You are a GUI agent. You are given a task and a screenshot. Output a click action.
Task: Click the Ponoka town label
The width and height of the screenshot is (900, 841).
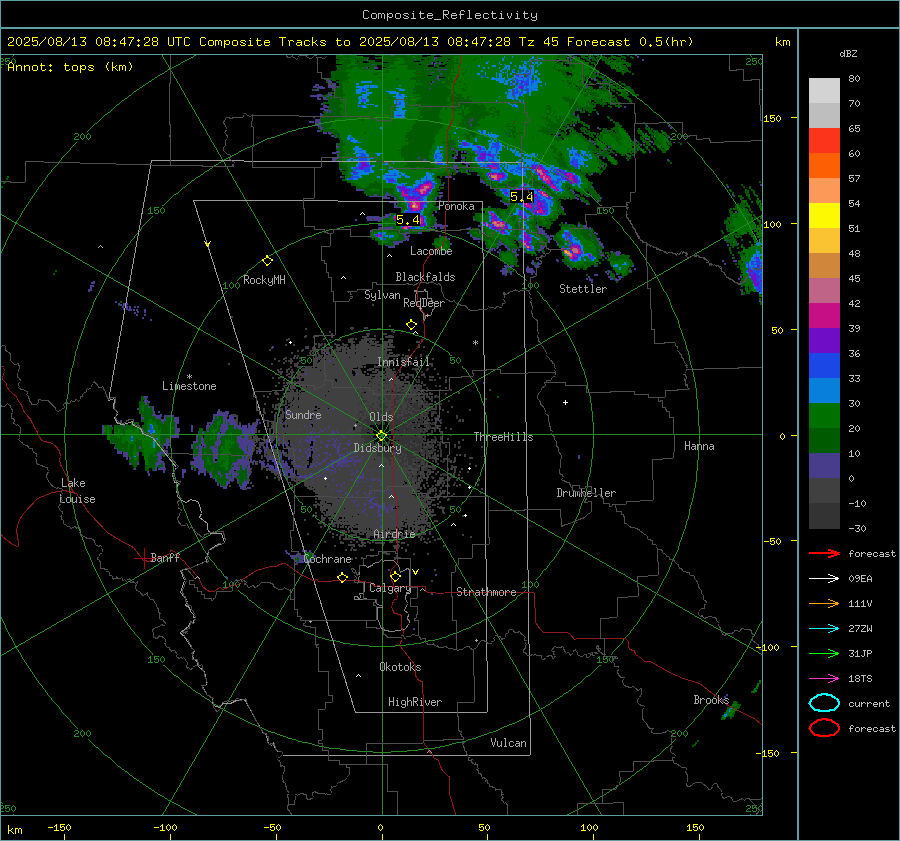click(456, 206)
